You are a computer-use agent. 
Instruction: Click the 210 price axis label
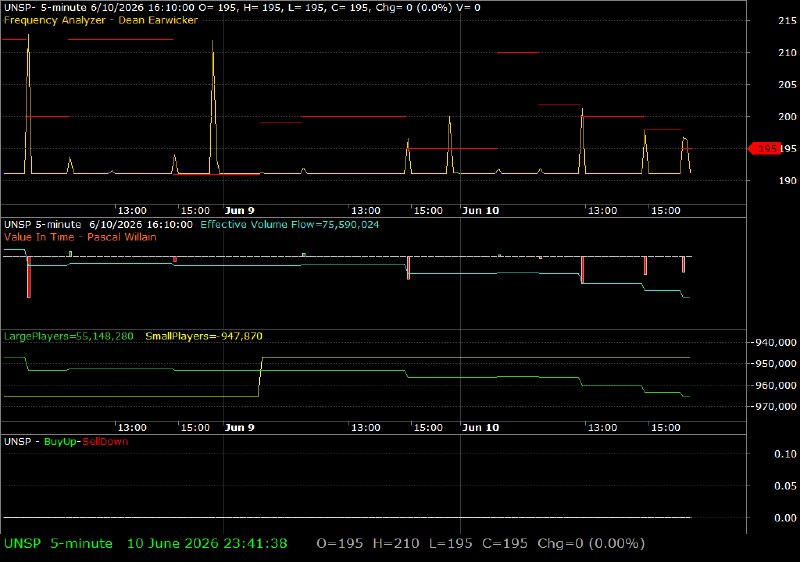(787, 53)
